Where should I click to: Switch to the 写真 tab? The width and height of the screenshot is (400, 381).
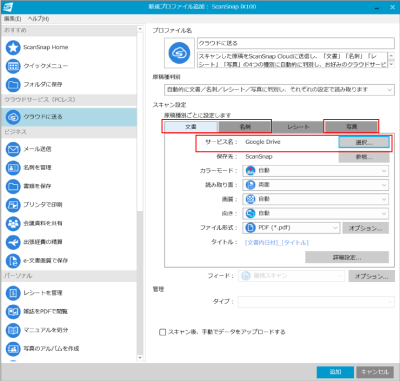click(351, 127)
